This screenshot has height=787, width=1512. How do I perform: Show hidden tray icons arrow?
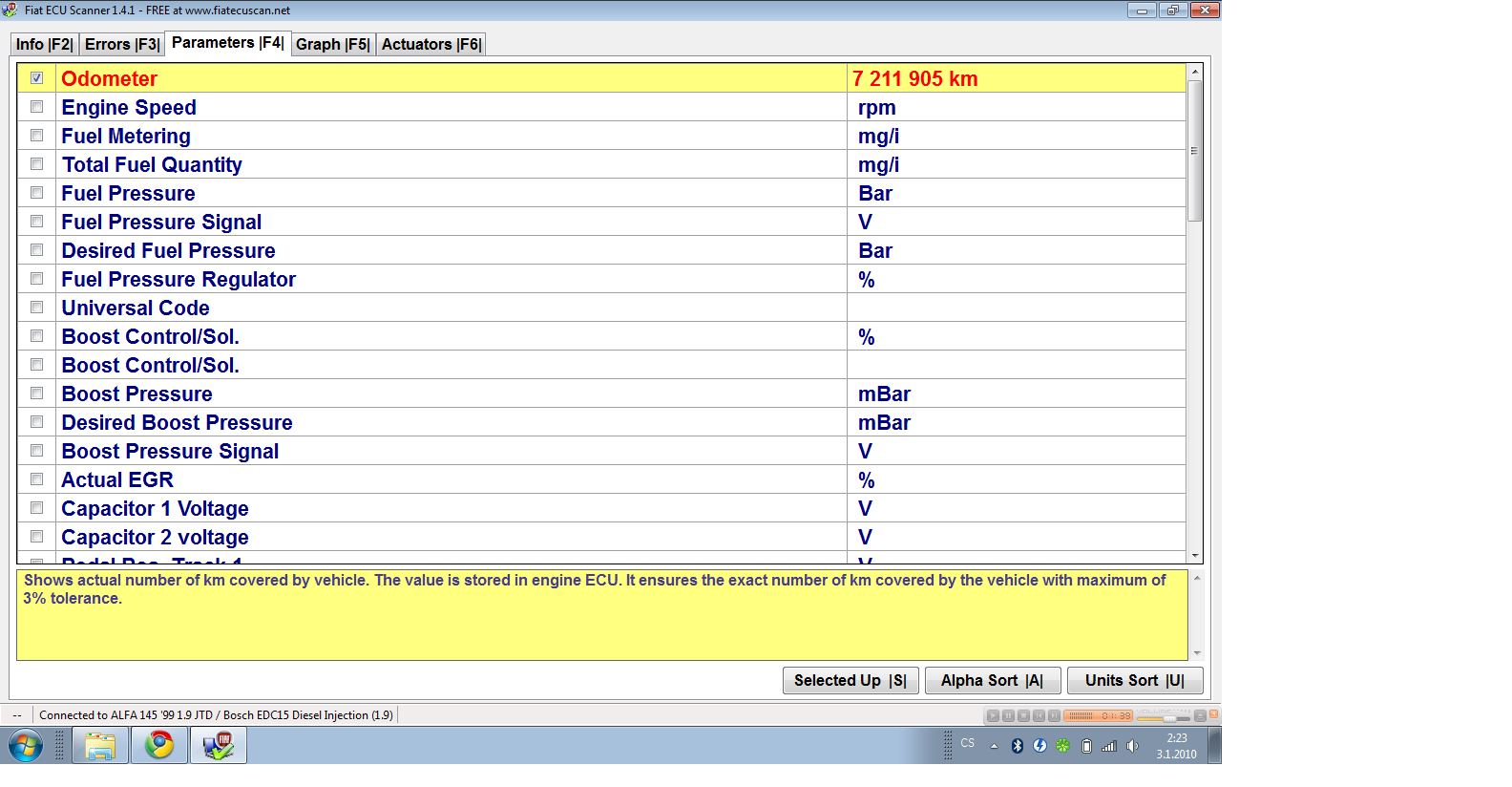994,746
